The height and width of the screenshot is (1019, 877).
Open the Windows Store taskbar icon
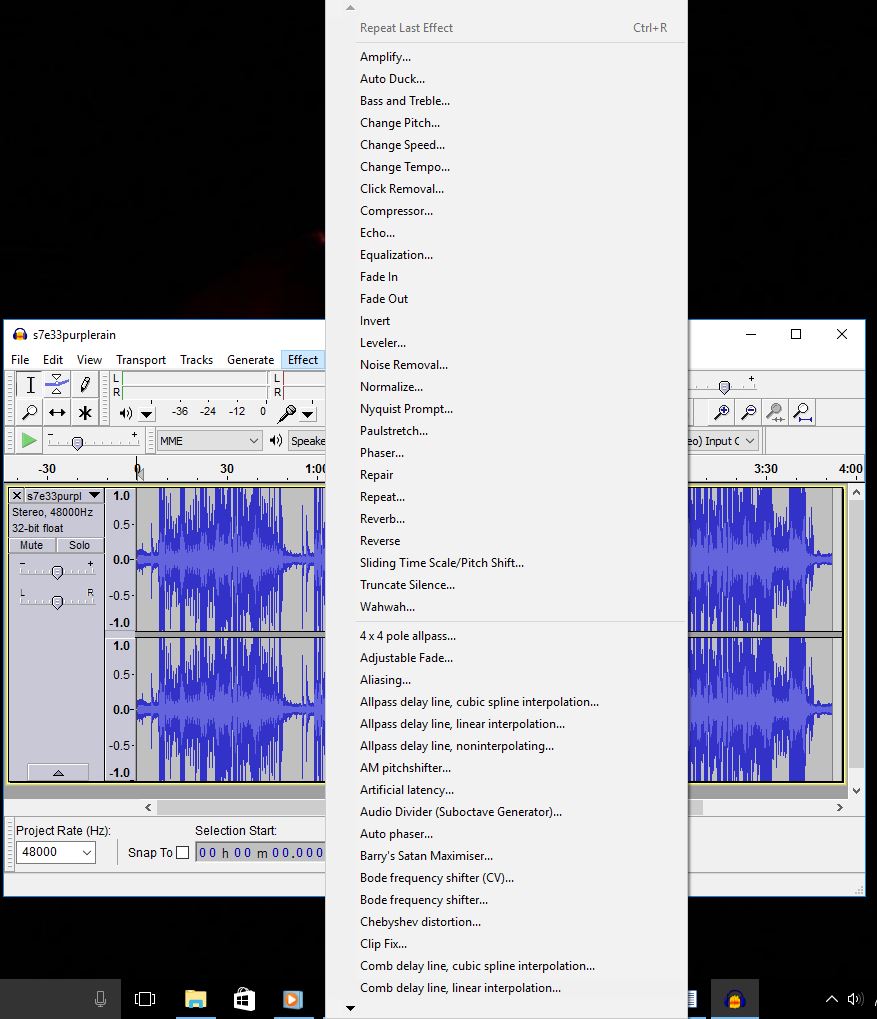click(x=244, y=999)
